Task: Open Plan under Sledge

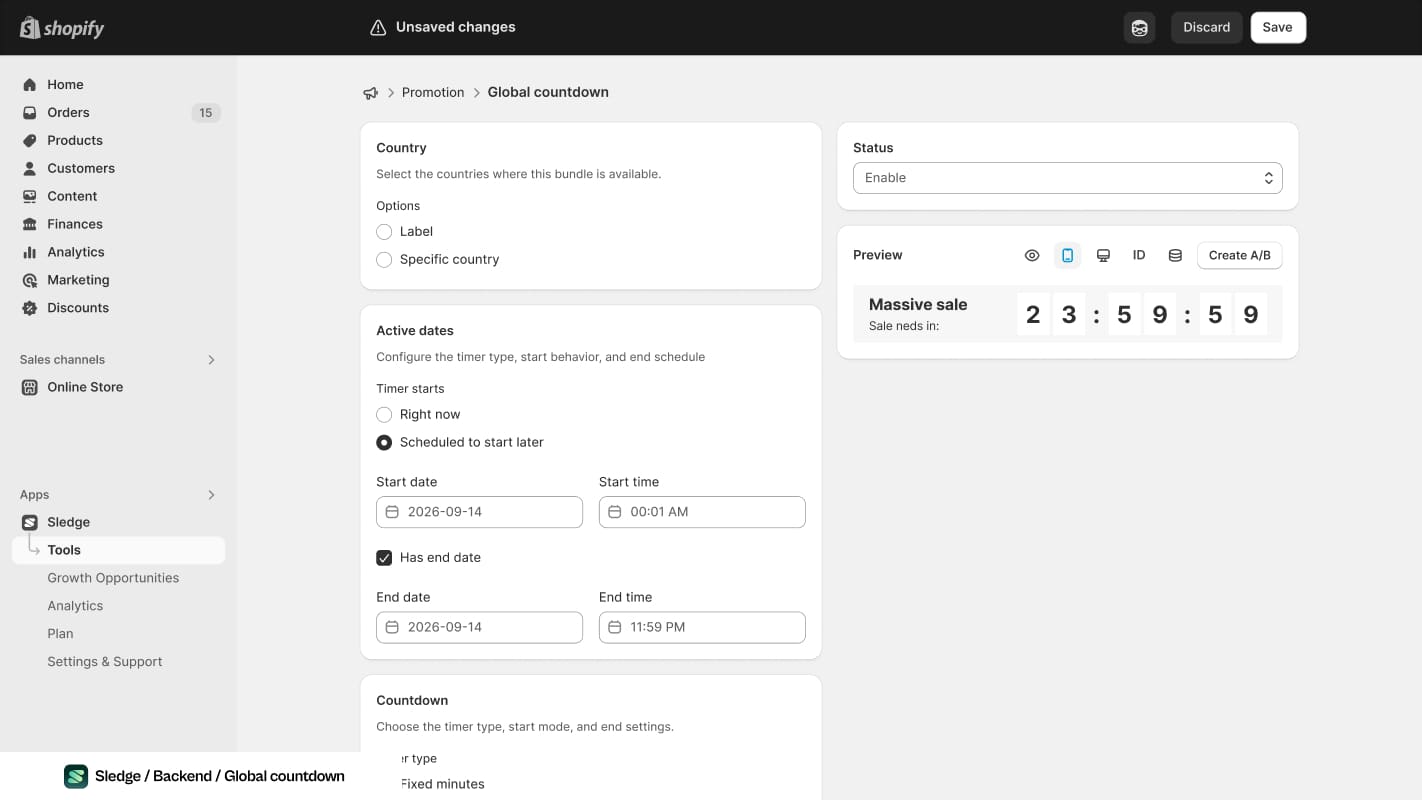Action: coord(60,635)
